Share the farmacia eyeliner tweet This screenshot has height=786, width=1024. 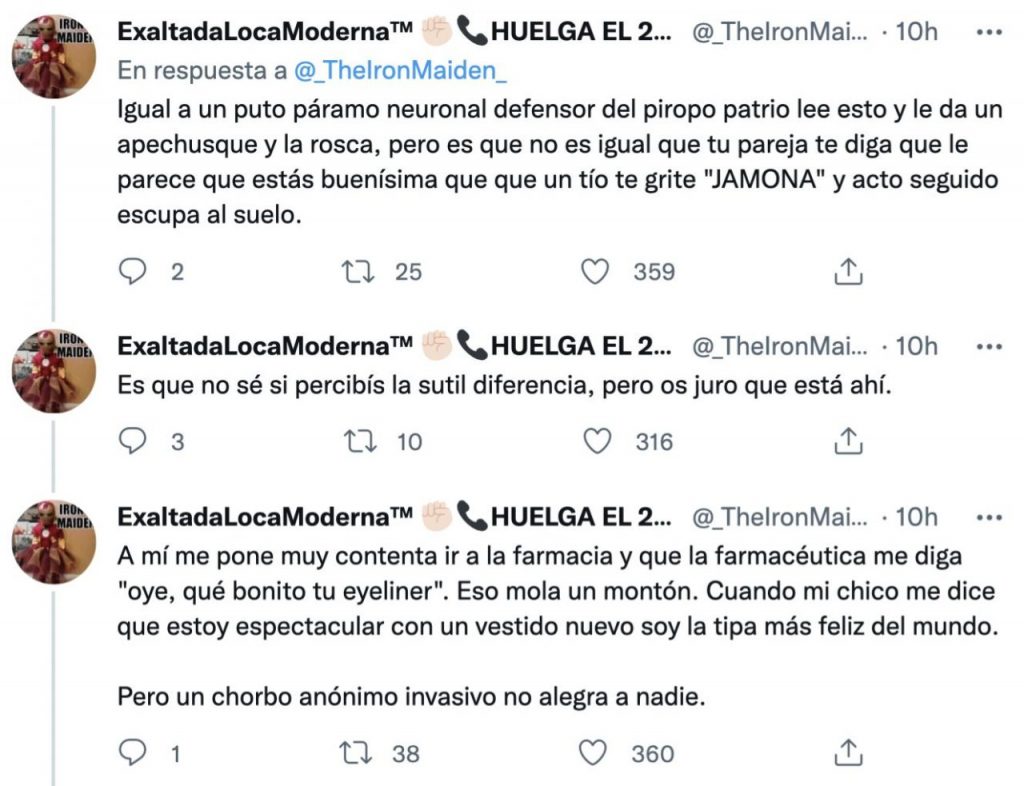(x=847, y=752)
